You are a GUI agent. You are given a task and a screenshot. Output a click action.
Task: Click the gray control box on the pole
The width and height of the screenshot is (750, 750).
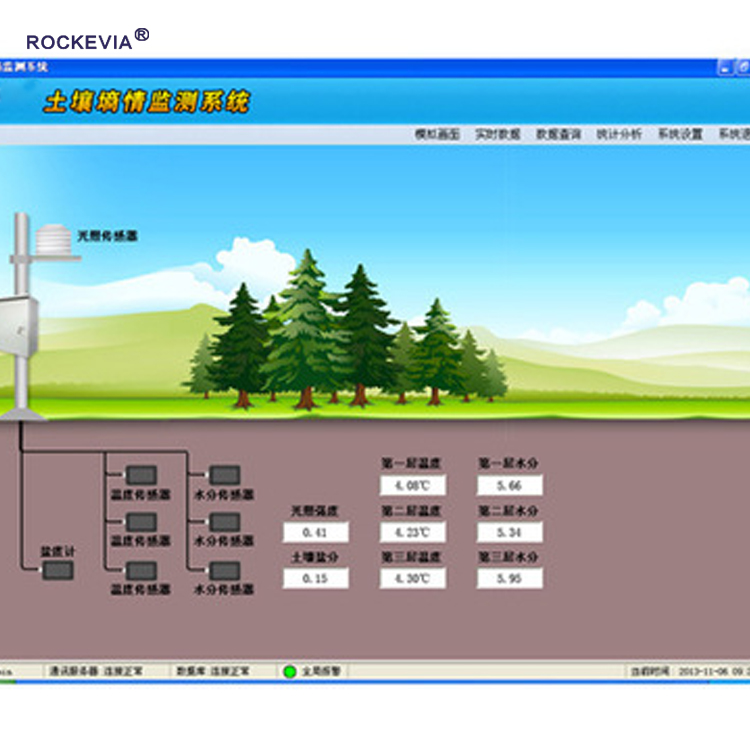pos(17,330)
